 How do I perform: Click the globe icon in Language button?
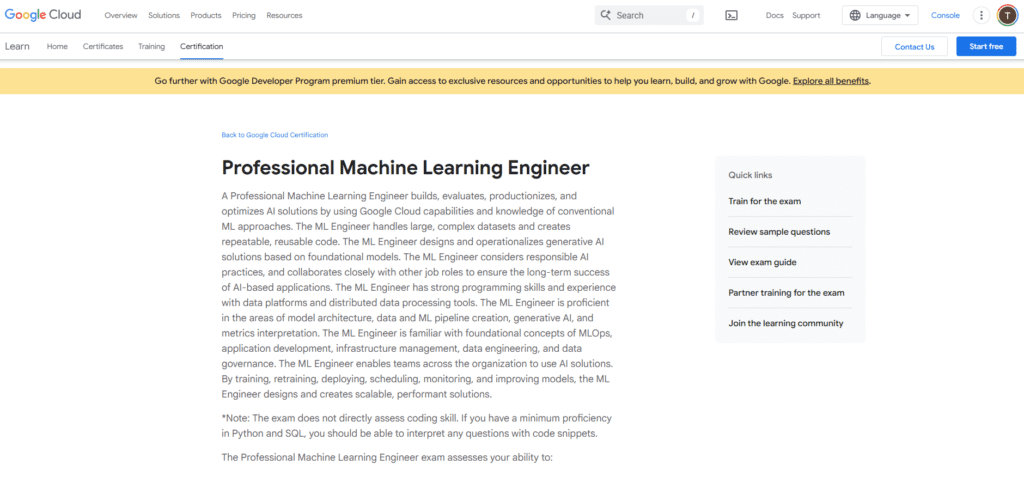(x=855, y=16)
